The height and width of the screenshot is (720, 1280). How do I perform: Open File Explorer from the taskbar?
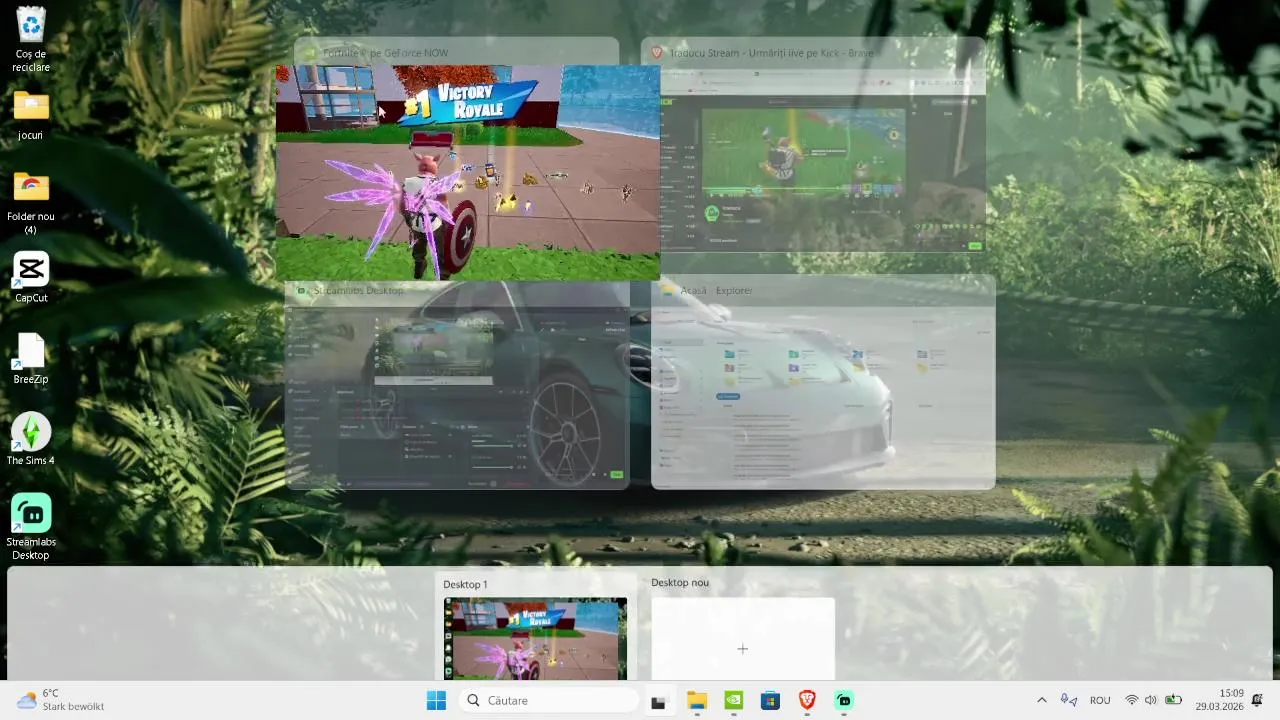696,701
